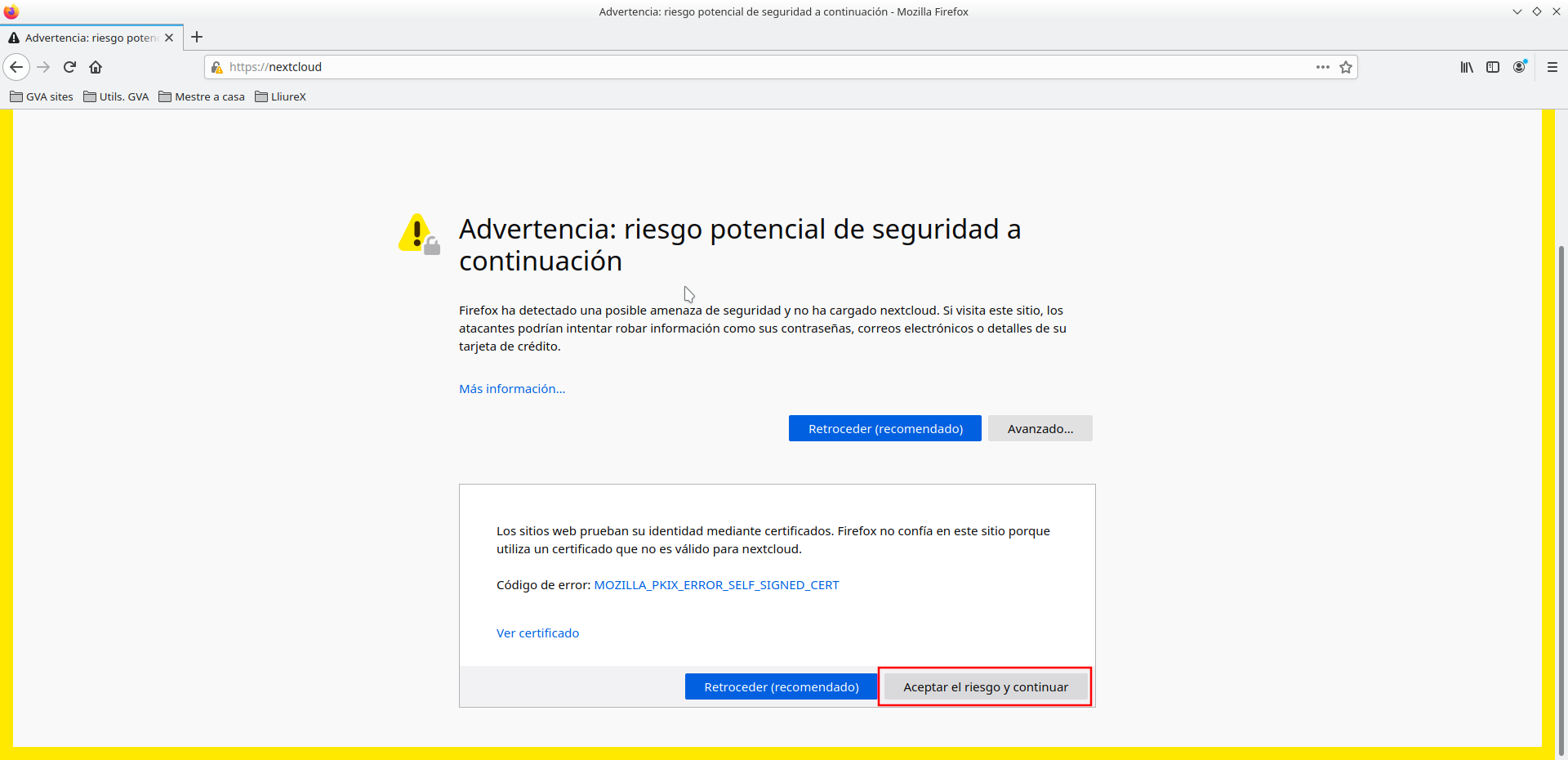
Task: Close the Advertencia warning tab
Action: pos(169,38)
